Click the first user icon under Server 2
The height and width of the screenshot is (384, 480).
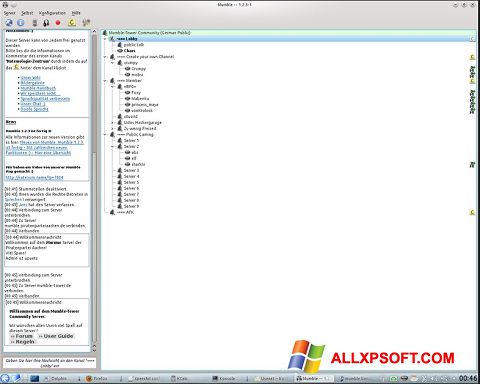[x=127, y=153]
